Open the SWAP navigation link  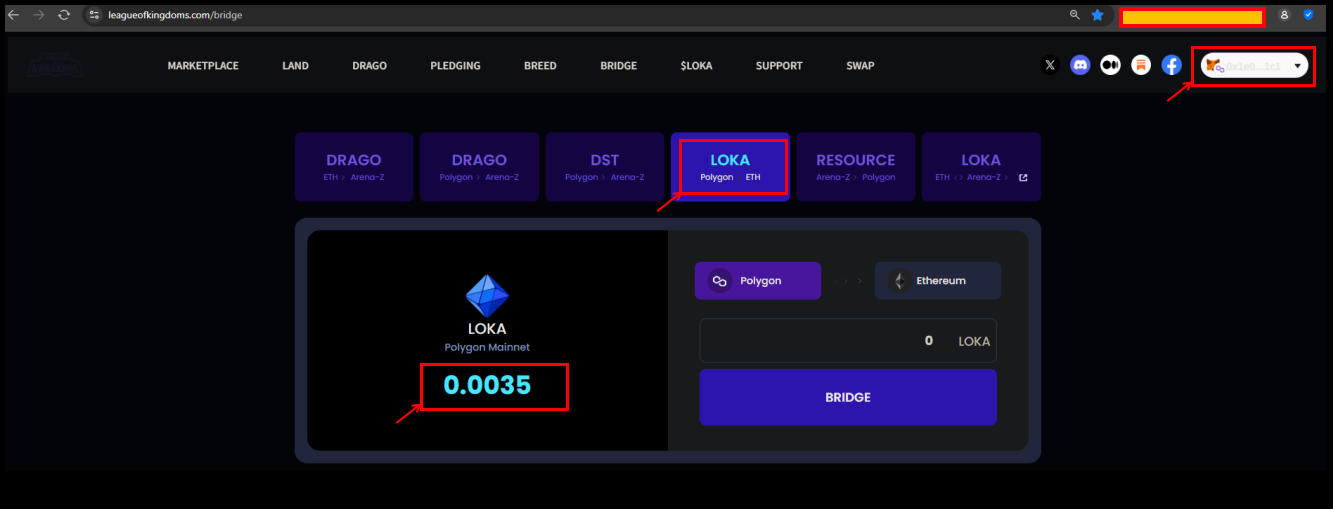pos(860,66)
